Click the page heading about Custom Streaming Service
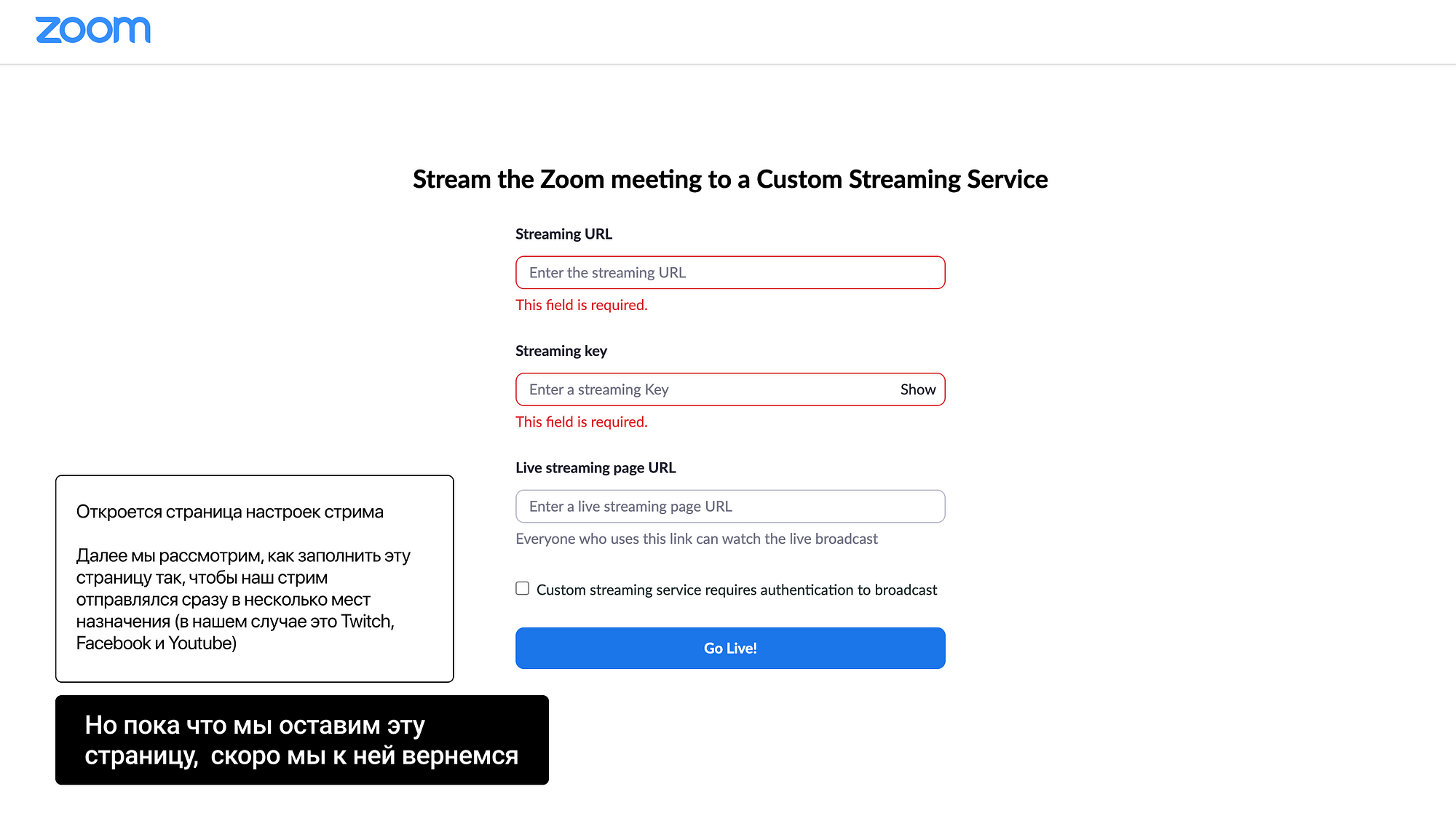Image resolution: width=1456 pixels, height=832 pixels. [x=730, y=179]
